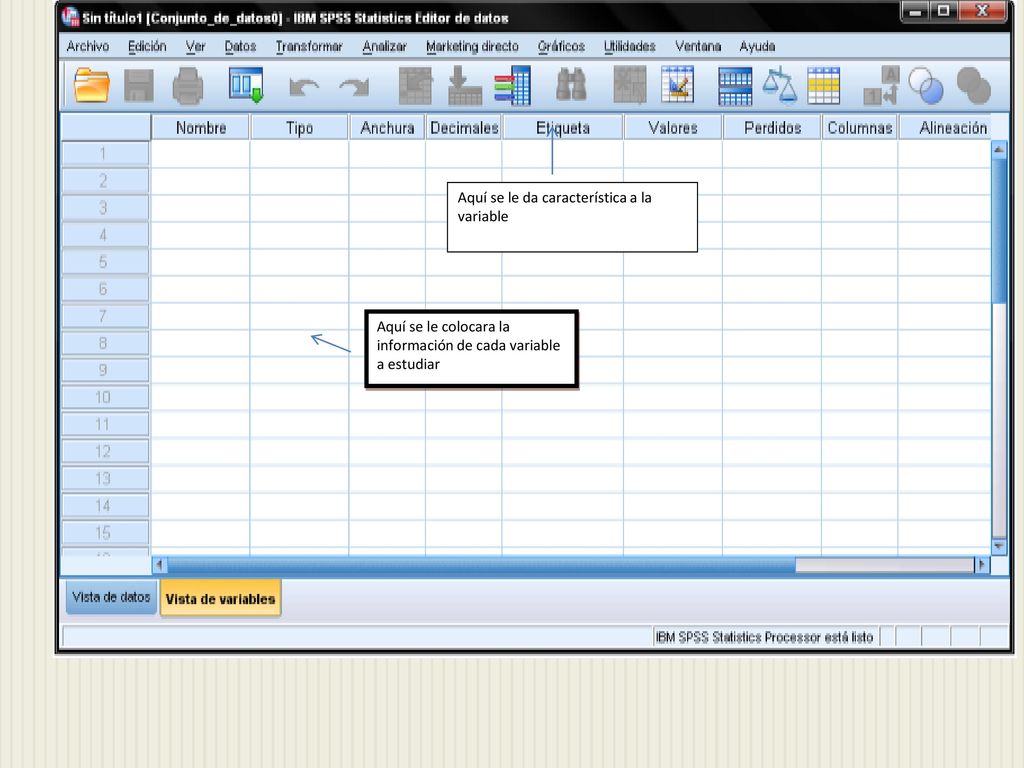The width and height of the screenshot is (1024, 768).
Task: Click Tipo cell in row 2
Action: pos(299,181)
